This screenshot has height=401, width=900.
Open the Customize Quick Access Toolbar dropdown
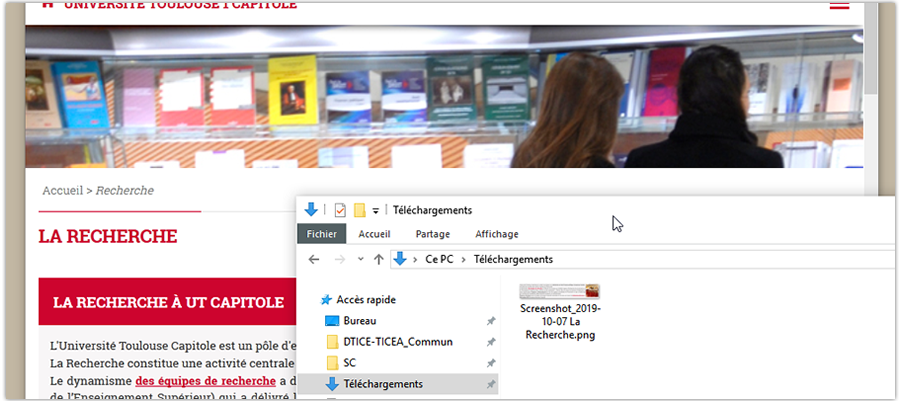pyautogui.click(x=375, y=211)
